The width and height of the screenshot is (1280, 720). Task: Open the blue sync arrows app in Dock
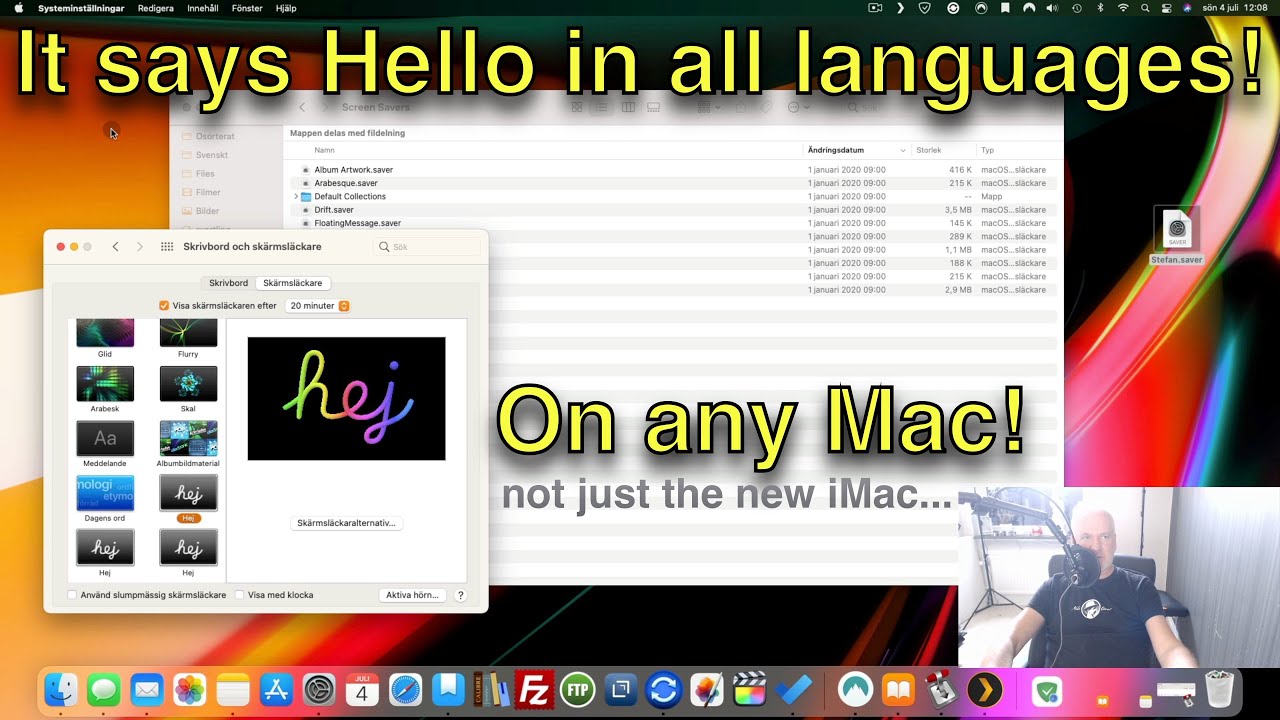(x=664, y=689)
